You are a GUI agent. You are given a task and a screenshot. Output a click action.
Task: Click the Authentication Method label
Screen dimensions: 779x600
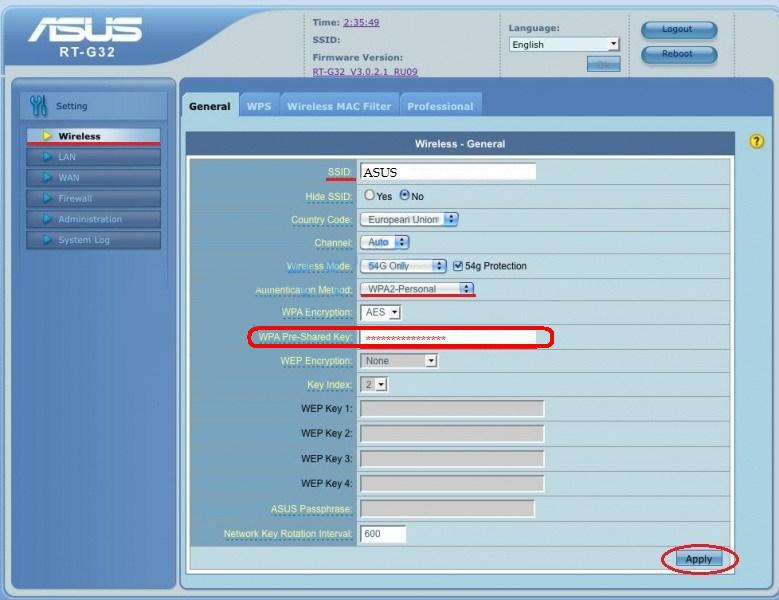tap(304, 290)
